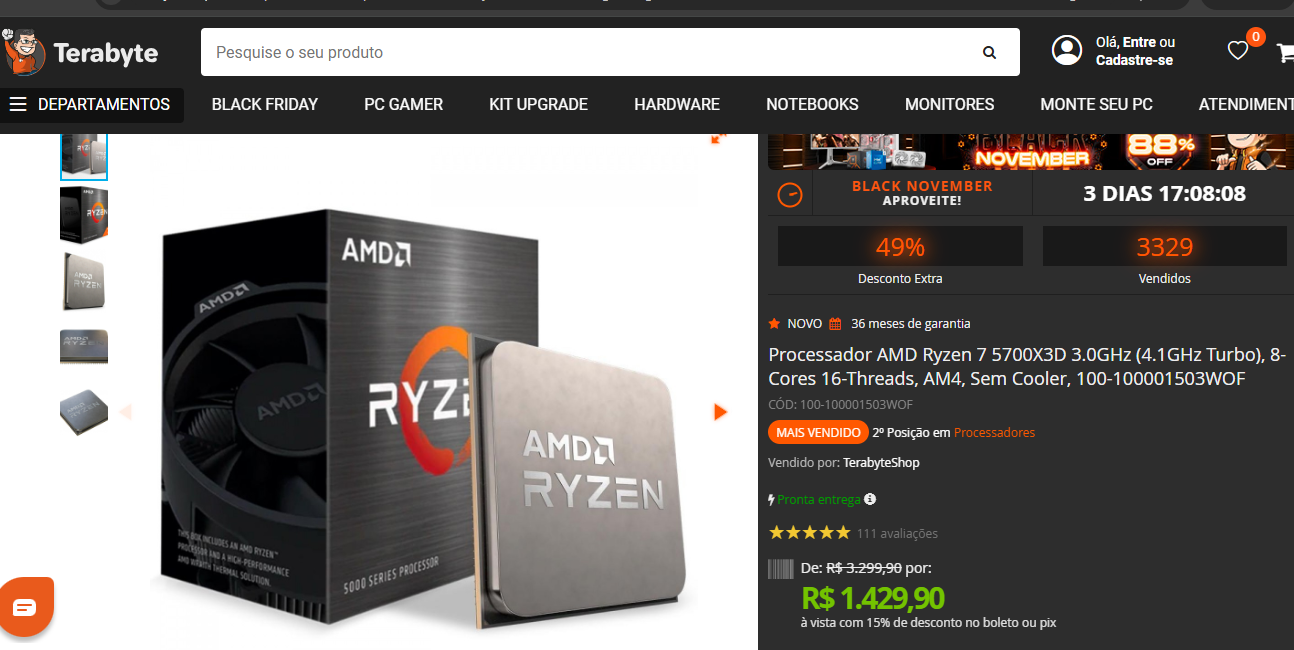Open the wishlist heart icon

[1238, 51]
